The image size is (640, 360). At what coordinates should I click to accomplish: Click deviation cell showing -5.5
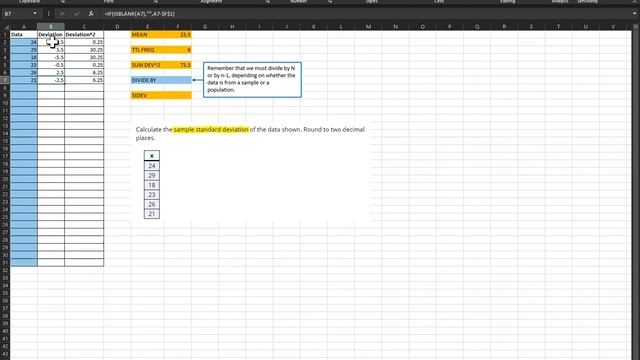[51, 57]
